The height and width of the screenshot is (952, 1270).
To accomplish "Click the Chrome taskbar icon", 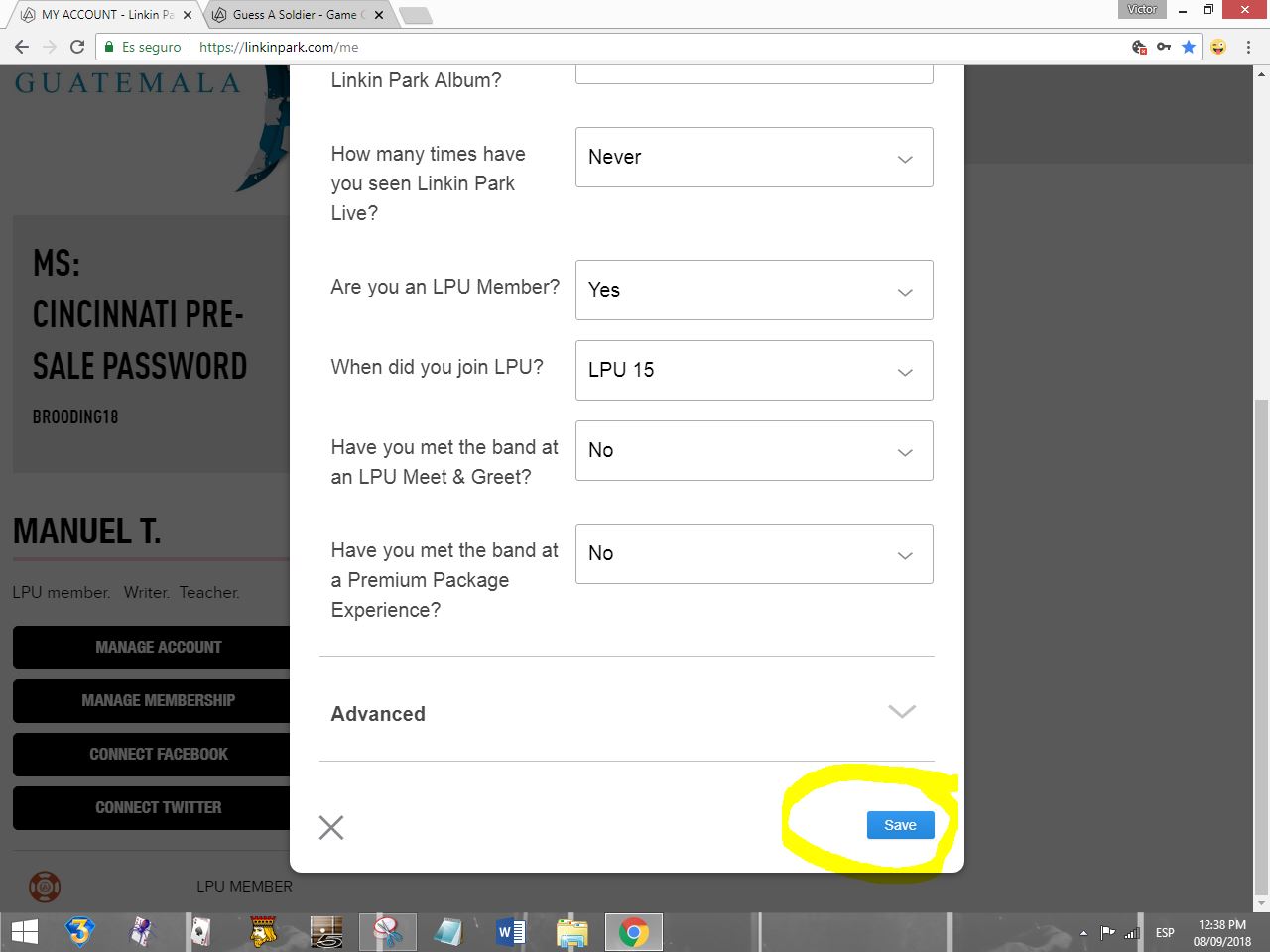I will pos(634,932).
